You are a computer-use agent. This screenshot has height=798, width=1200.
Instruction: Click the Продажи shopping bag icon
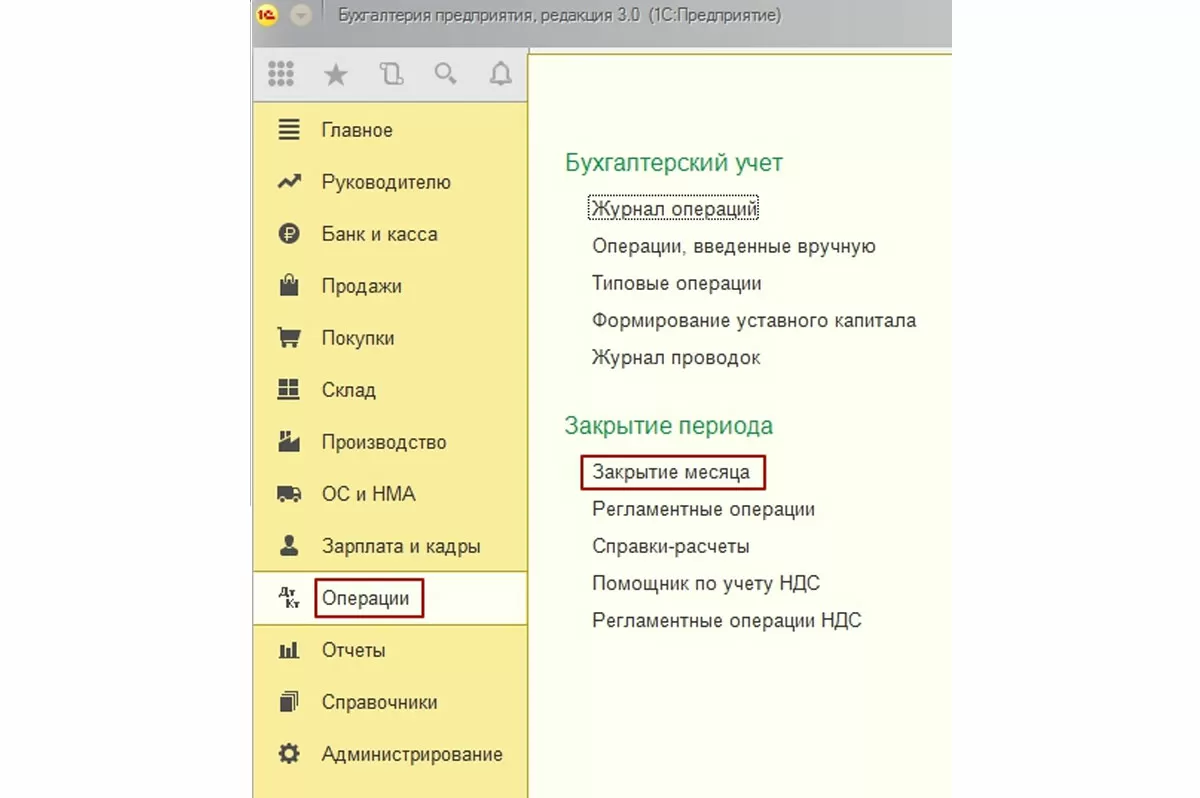pos(289,286)
